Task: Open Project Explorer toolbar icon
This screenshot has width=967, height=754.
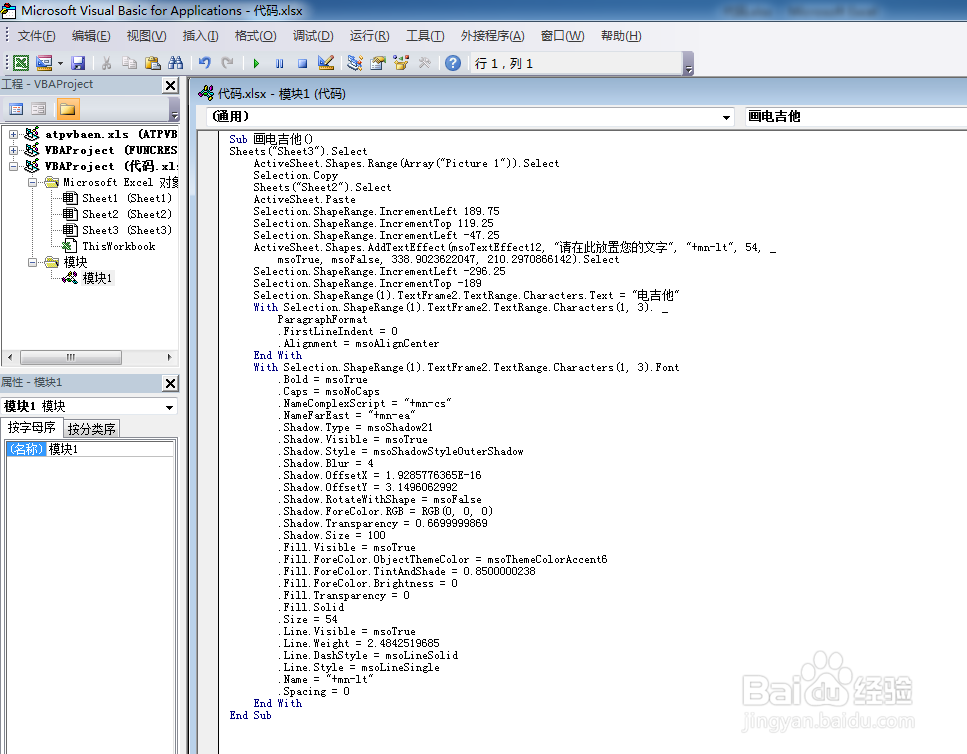Action: pyautogui.click(x=355, y=63)
